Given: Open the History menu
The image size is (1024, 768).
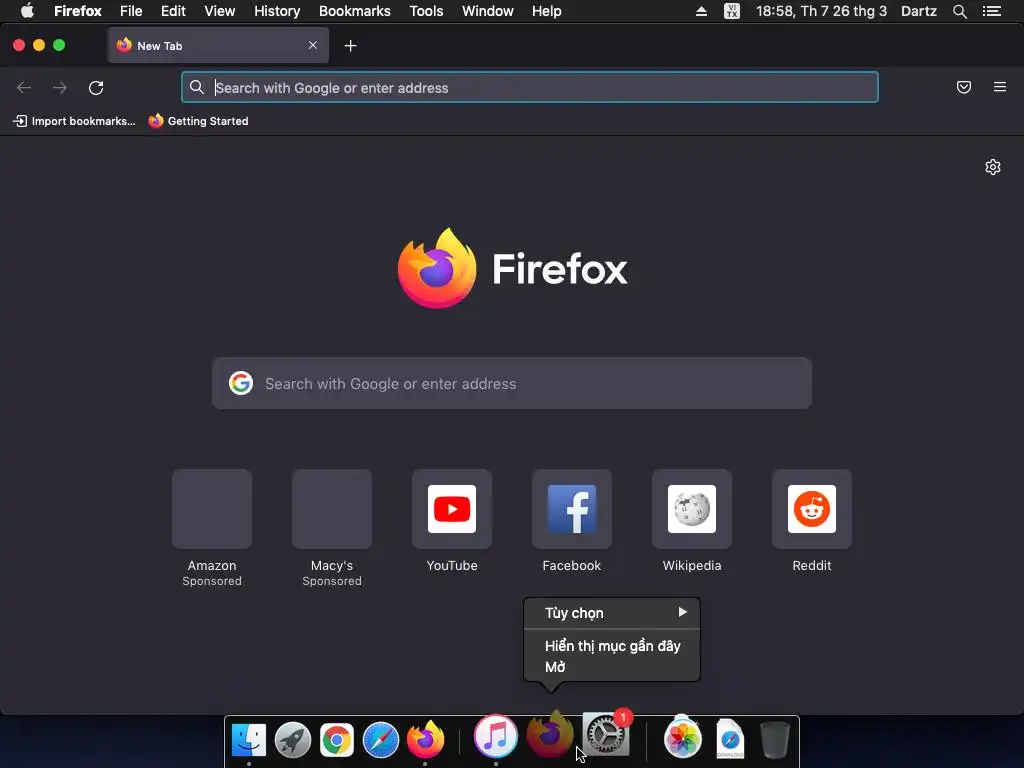Looking at the screenshot, I should (277, 11).
